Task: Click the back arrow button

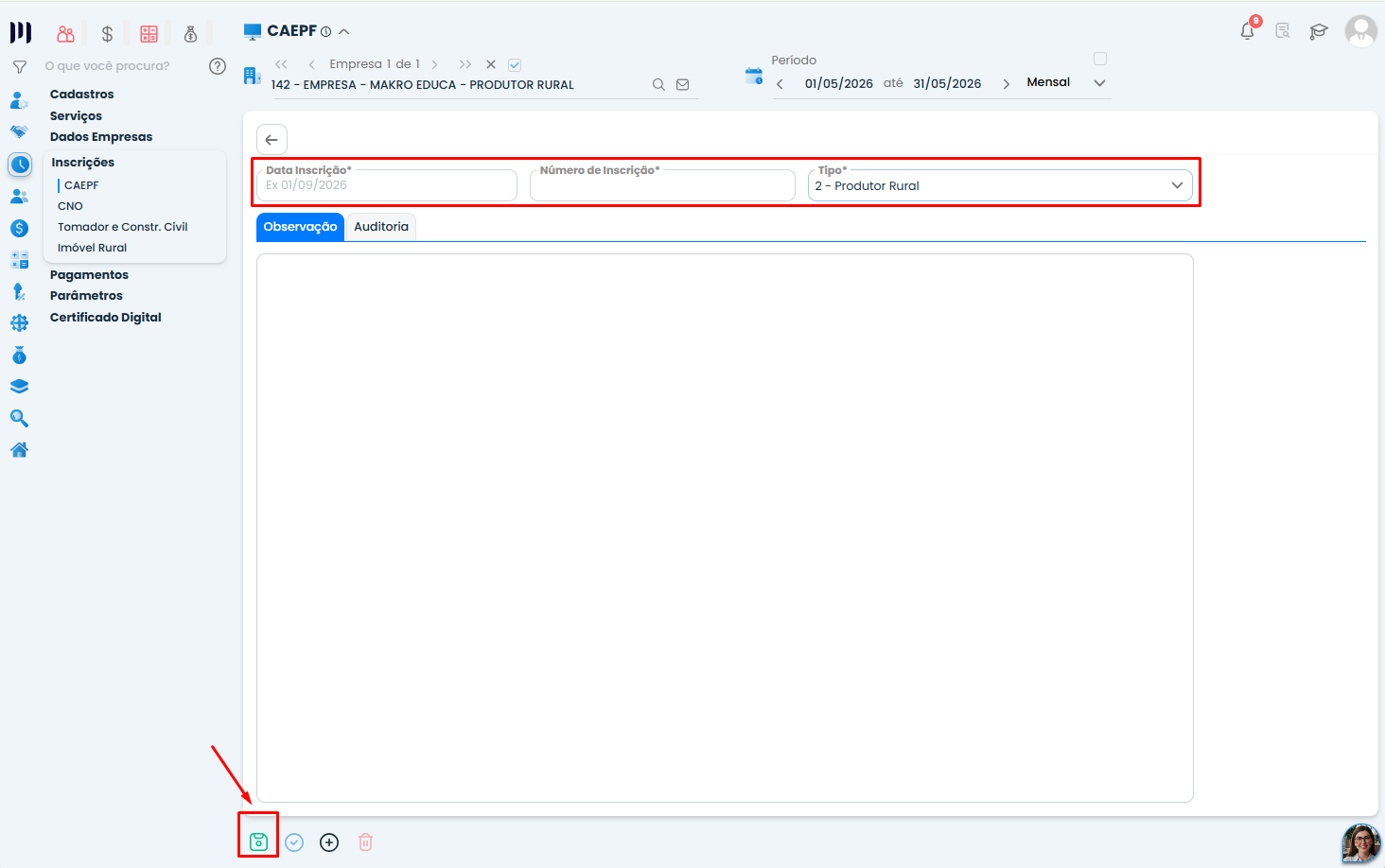Action: pos(272,140)
